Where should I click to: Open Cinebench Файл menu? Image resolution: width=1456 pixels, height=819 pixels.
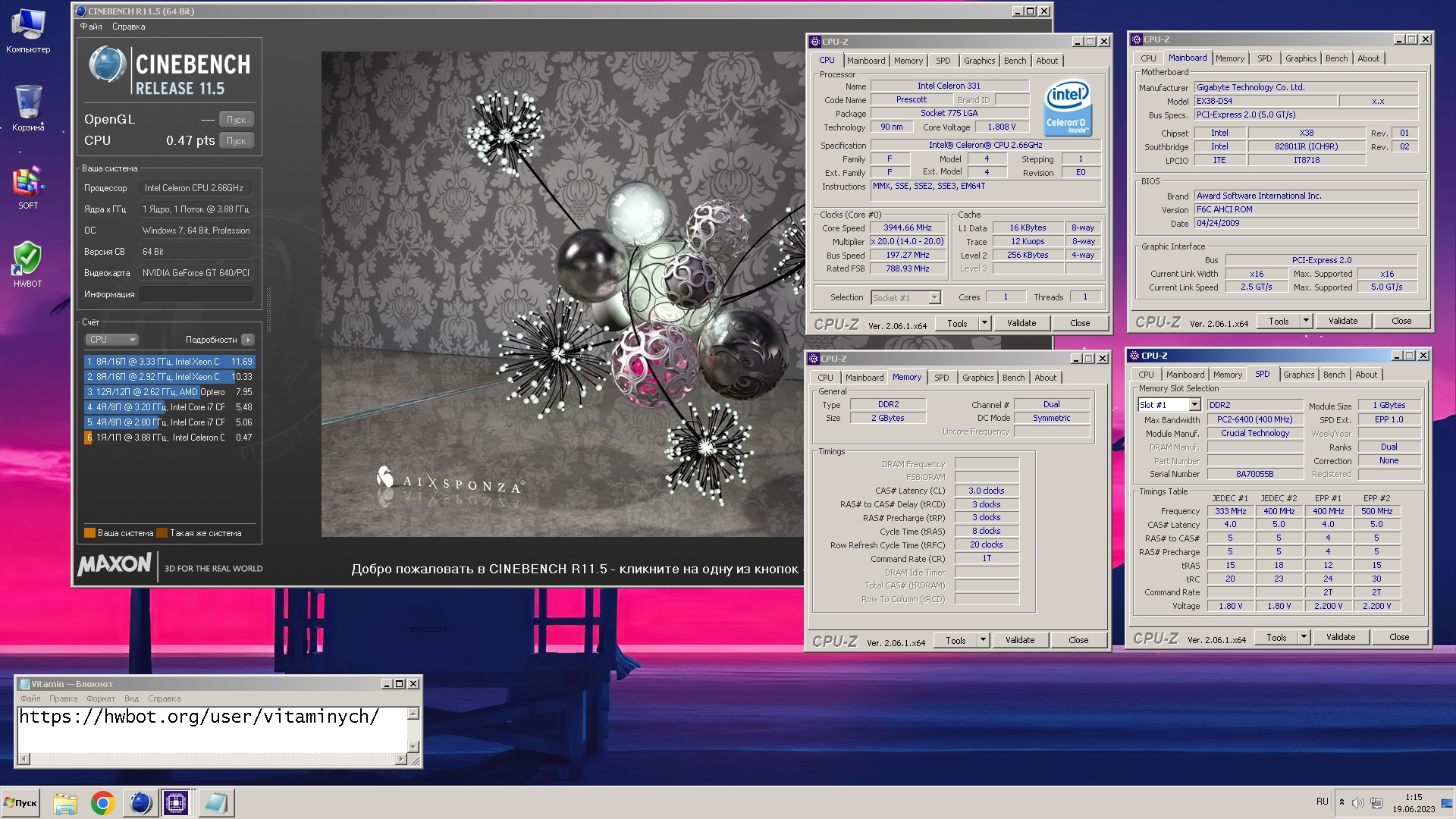(91, 27)
